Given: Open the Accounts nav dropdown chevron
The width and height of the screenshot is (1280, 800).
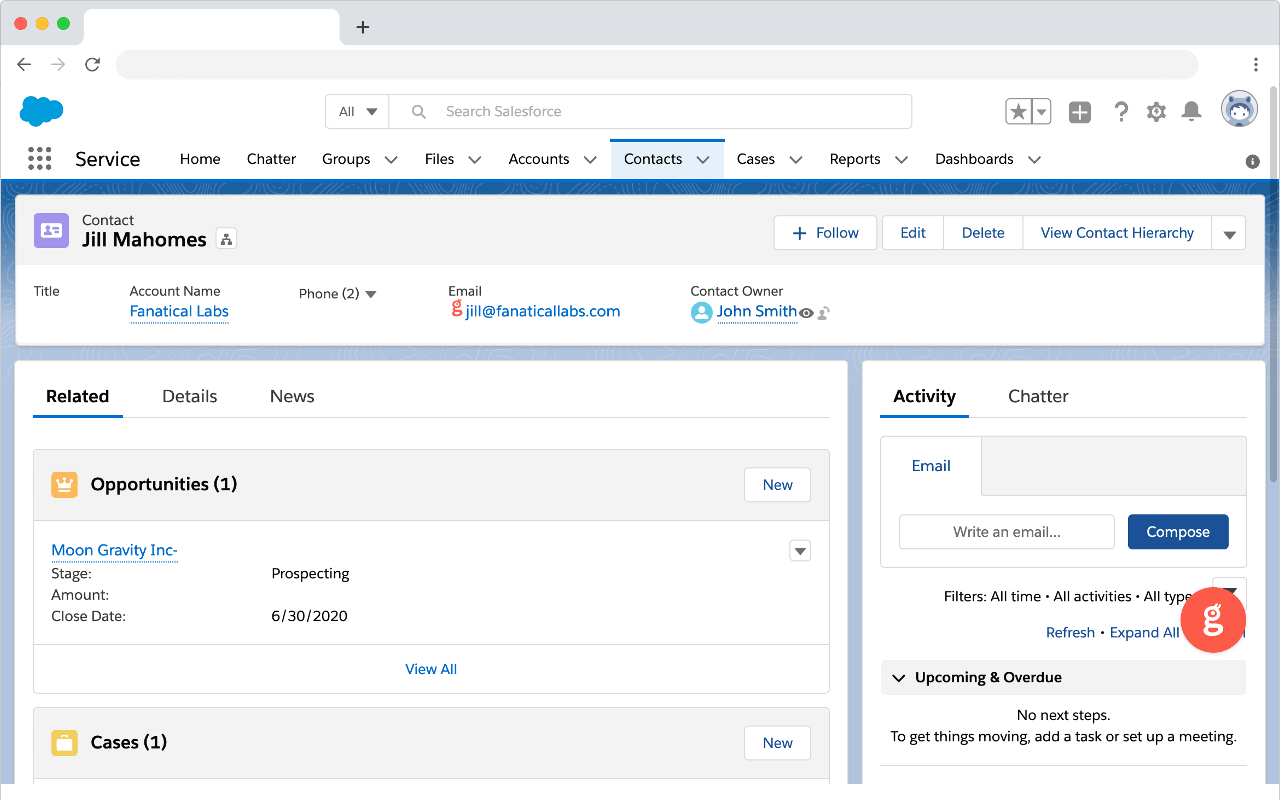Looking at the screenshot, I should click(590, 160).
